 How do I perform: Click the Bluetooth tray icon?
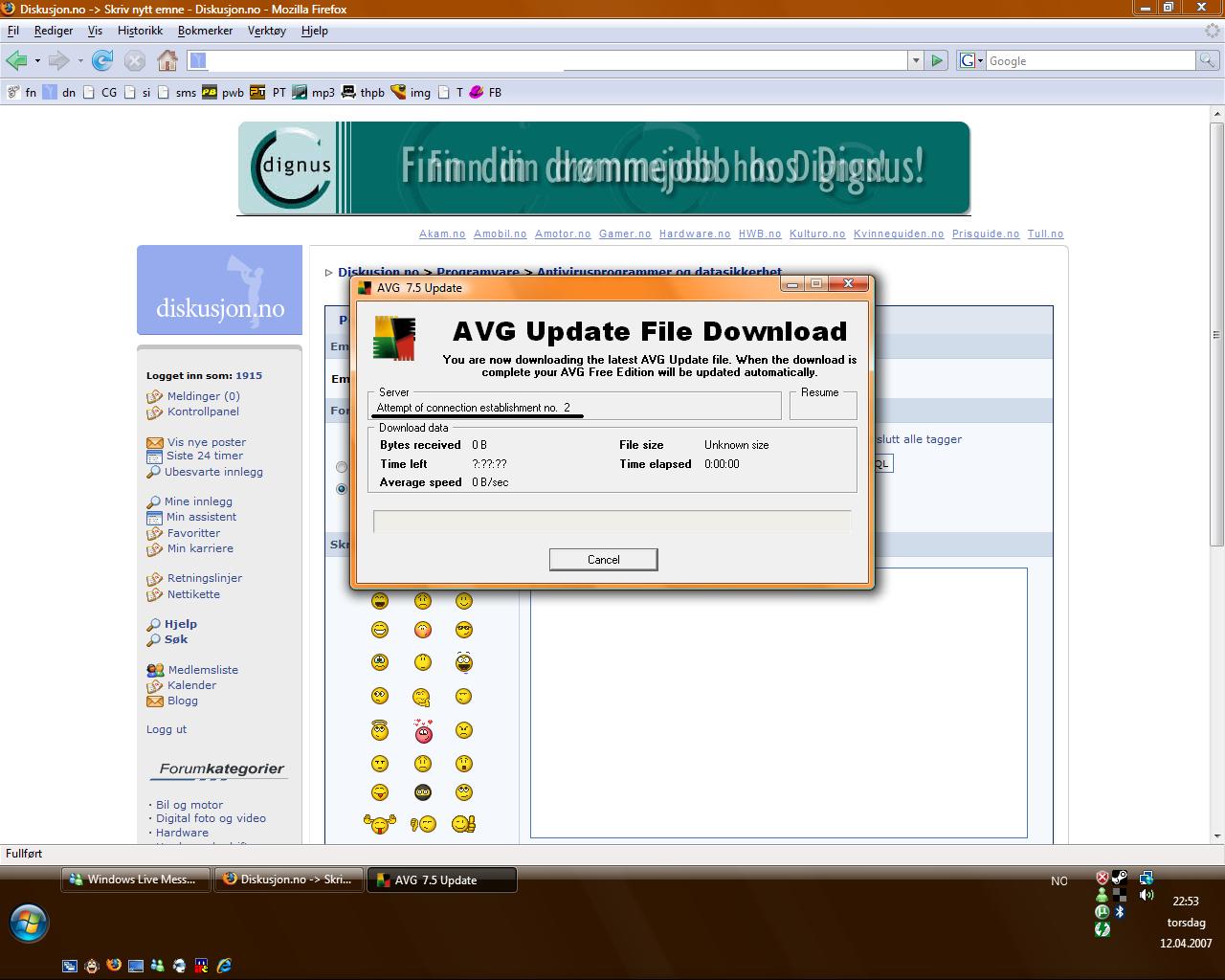click(1120, 912)
